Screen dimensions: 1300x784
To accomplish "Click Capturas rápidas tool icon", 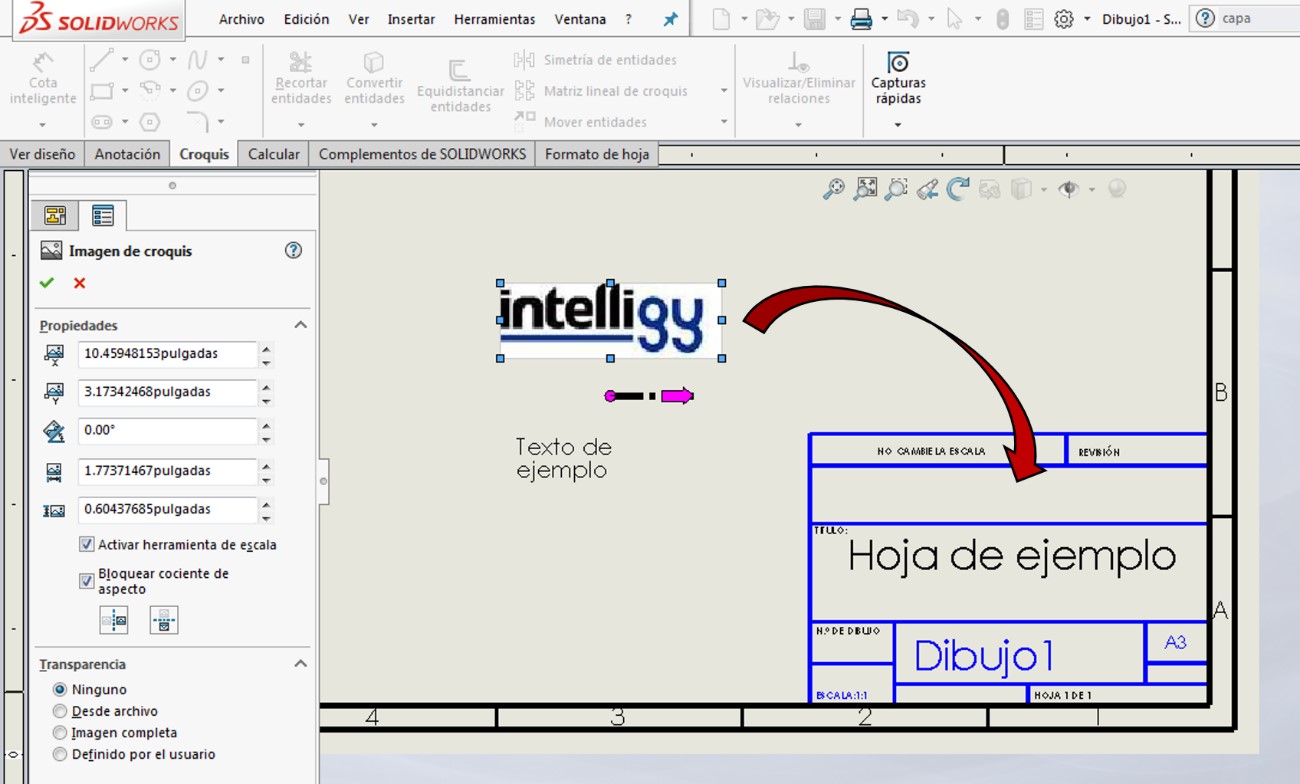I will pyautogui.click(x=898, y=62).
